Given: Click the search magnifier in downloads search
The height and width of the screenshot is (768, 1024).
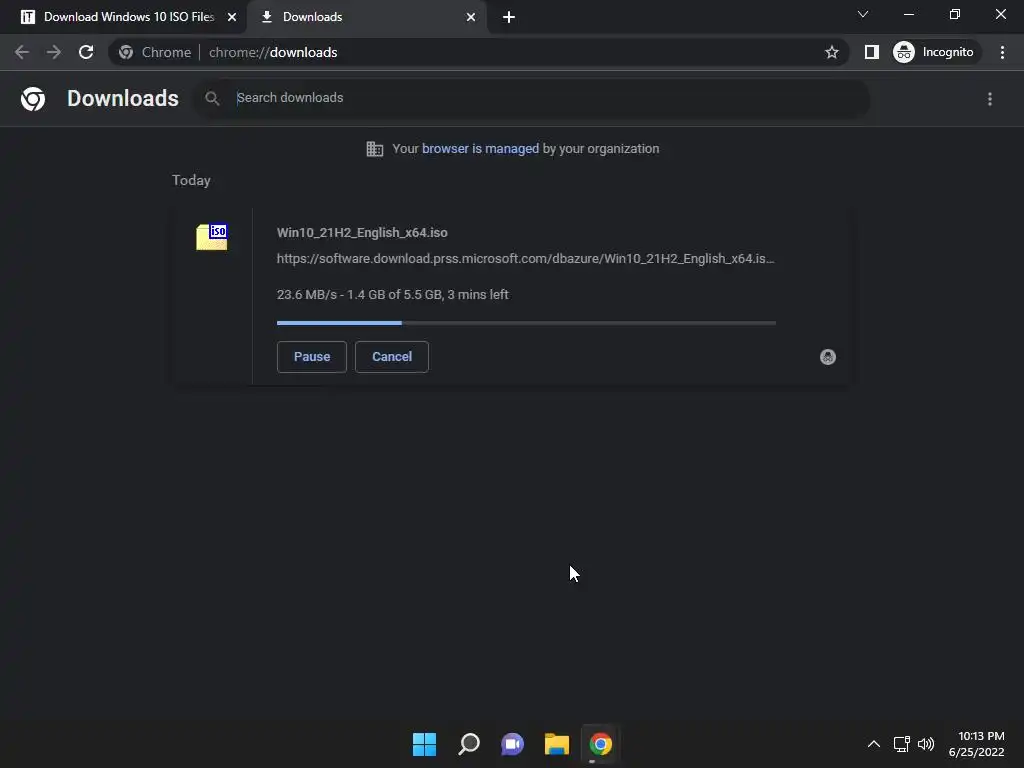Looking at the screenshot, I should (x=212, y=99).
